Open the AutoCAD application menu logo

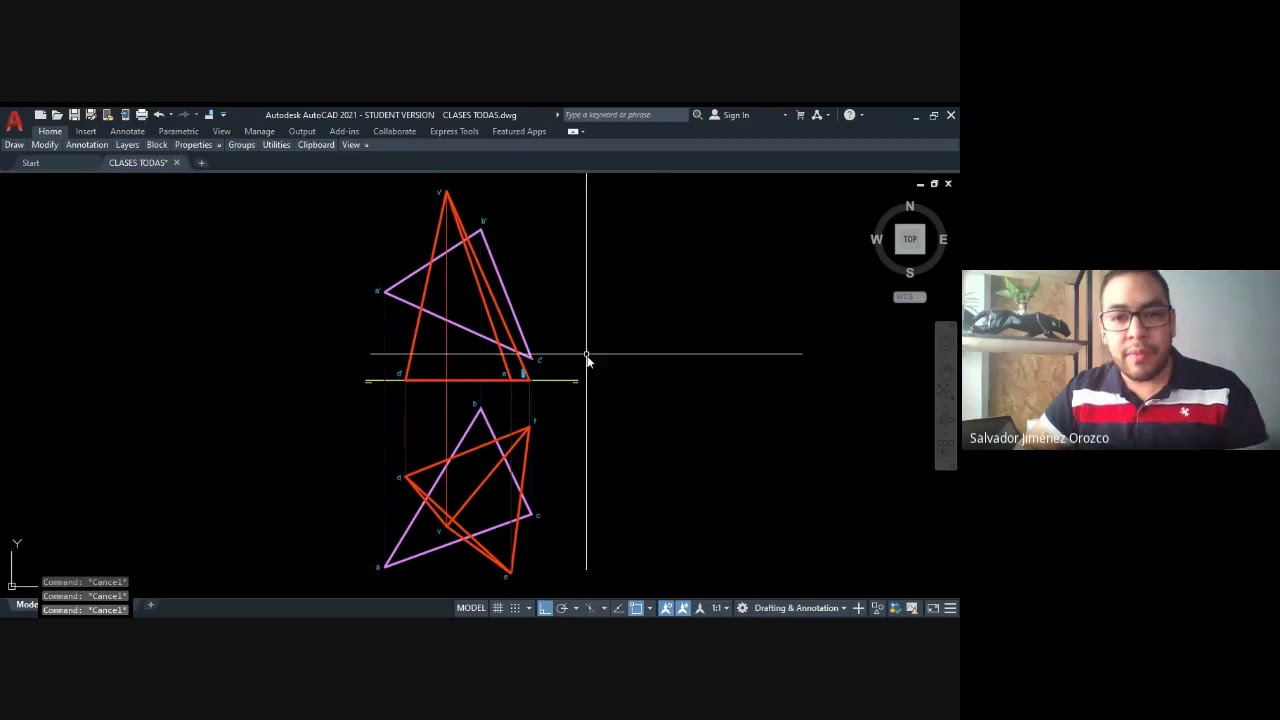click(x=14, y=120)
